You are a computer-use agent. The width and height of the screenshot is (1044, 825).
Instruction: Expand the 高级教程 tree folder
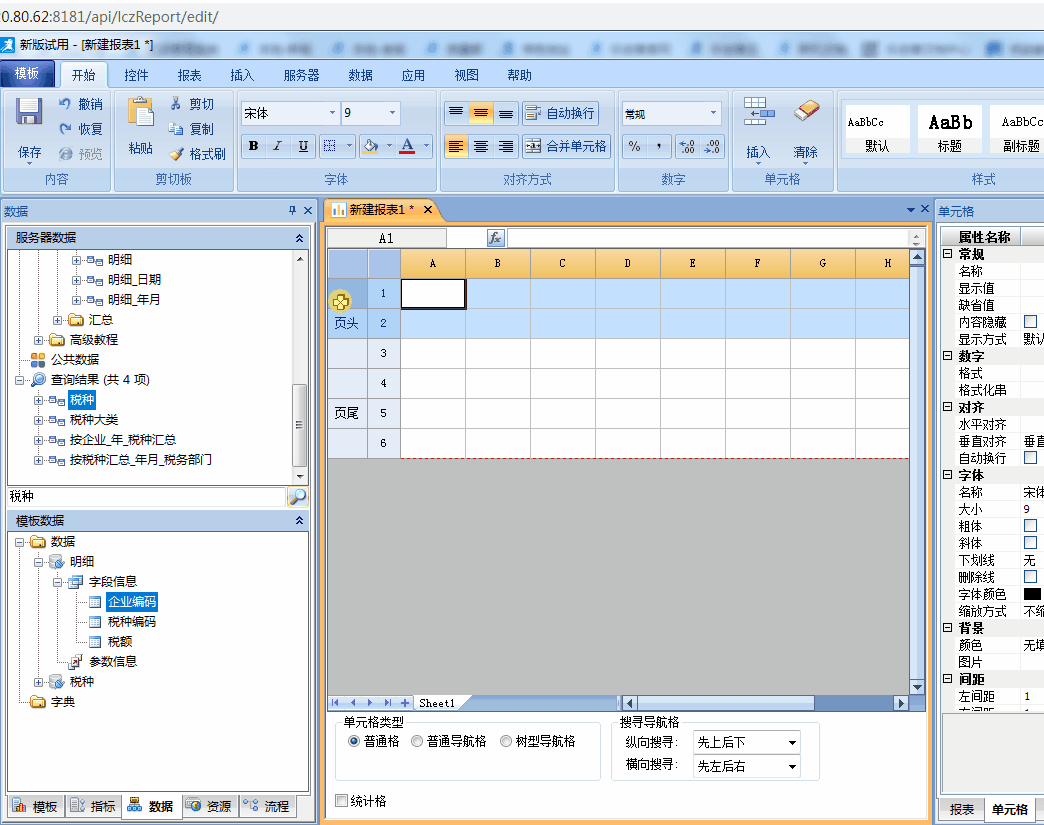[x=39, y=340]
